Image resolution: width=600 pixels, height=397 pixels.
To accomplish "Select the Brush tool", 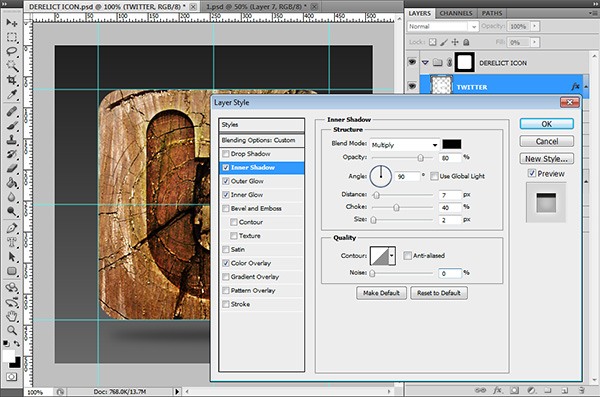I will [x=12, y=126].
